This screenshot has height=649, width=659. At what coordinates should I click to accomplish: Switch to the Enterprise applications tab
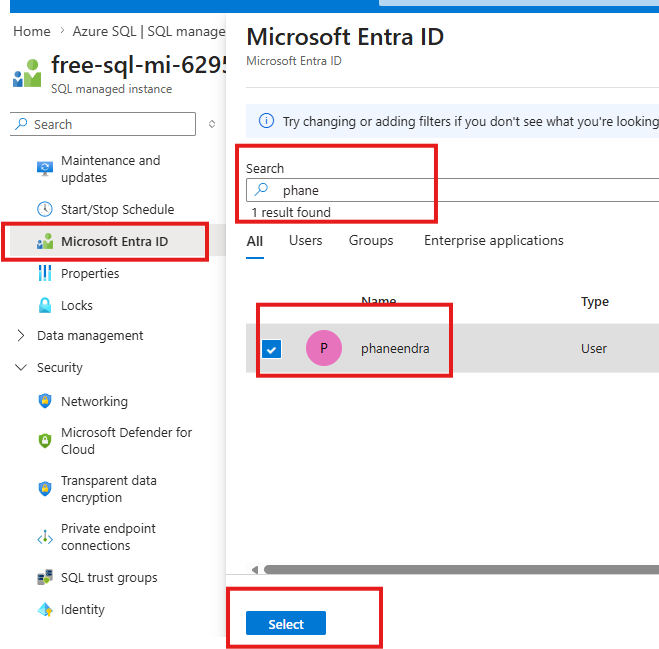(x=493, y=240)
